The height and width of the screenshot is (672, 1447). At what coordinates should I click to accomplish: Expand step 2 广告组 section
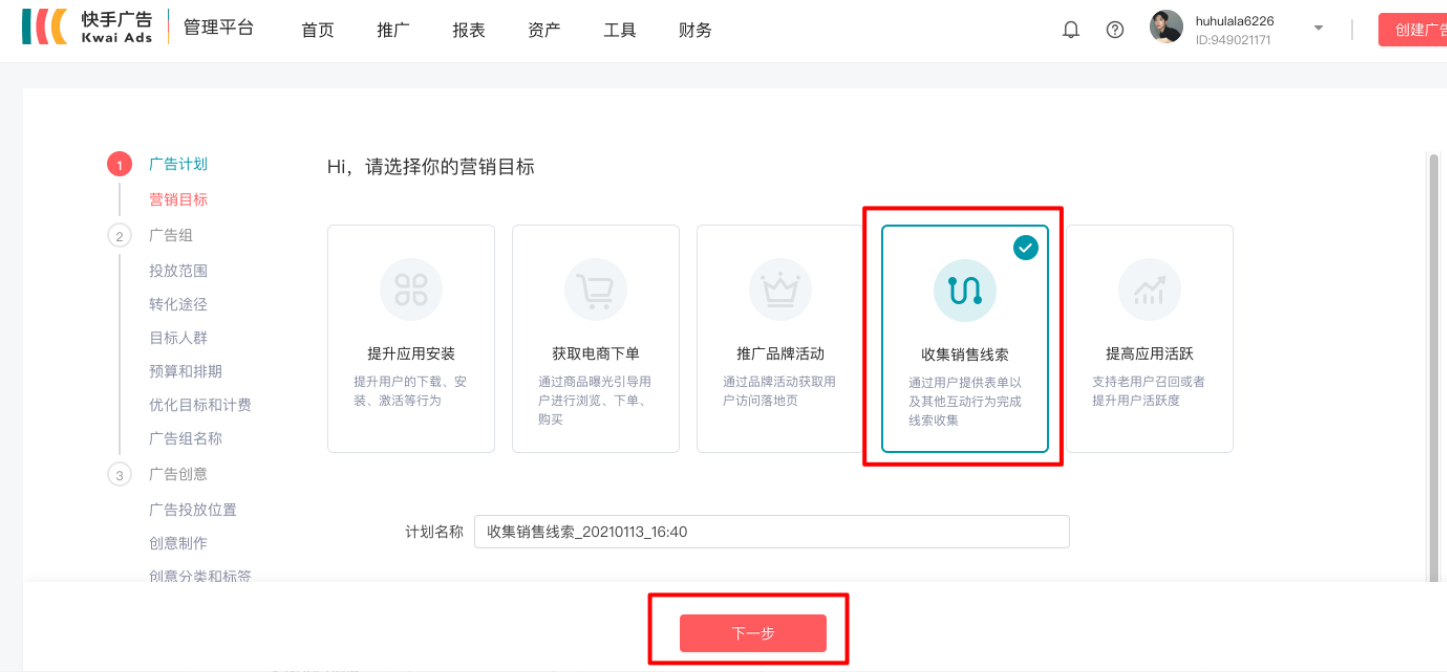pos(170,234)
